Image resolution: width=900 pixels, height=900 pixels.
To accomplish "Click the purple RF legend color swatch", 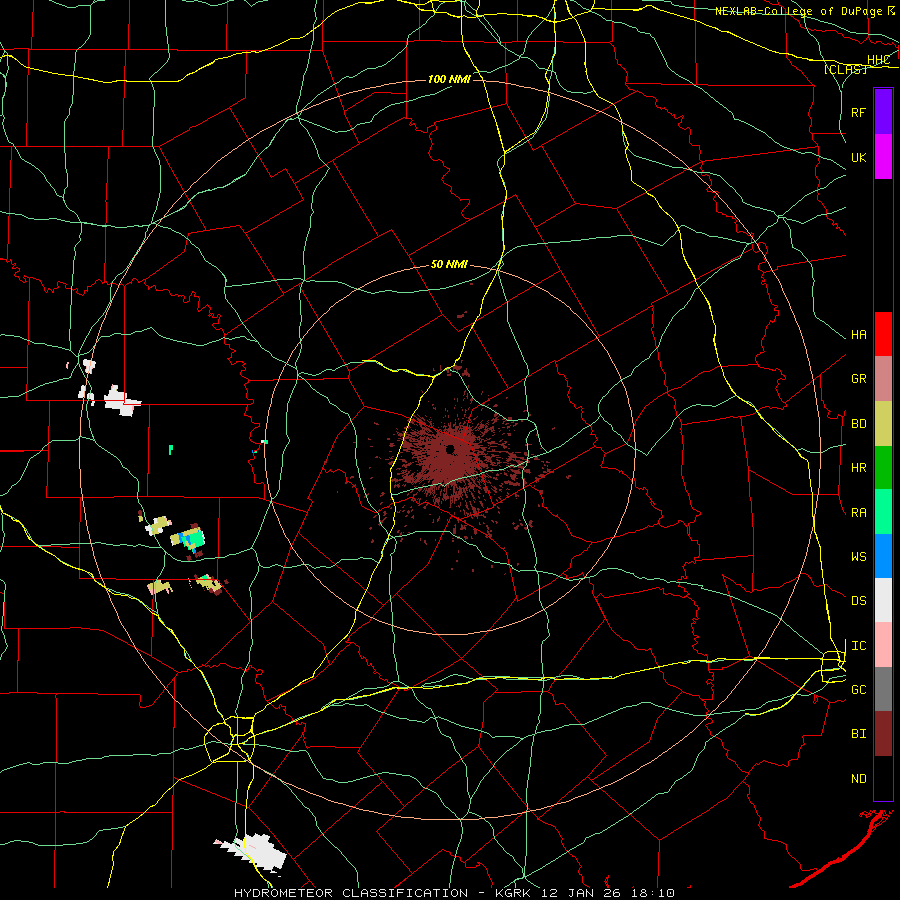I will point(883,111).
